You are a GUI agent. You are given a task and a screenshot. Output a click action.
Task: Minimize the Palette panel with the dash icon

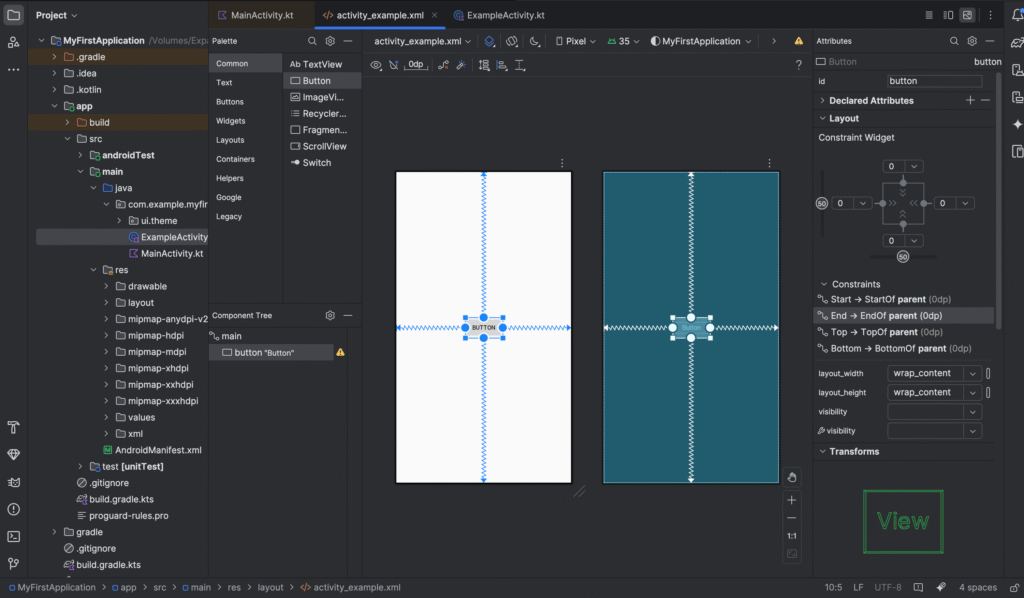347,41
